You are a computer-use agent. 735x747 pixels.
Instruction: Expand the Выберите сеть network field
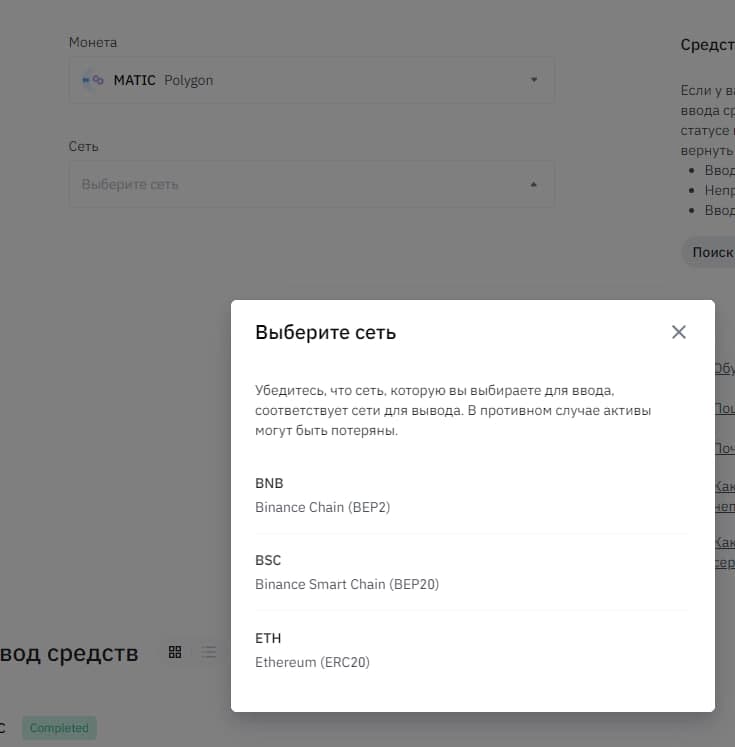click(x=312, y=184)
